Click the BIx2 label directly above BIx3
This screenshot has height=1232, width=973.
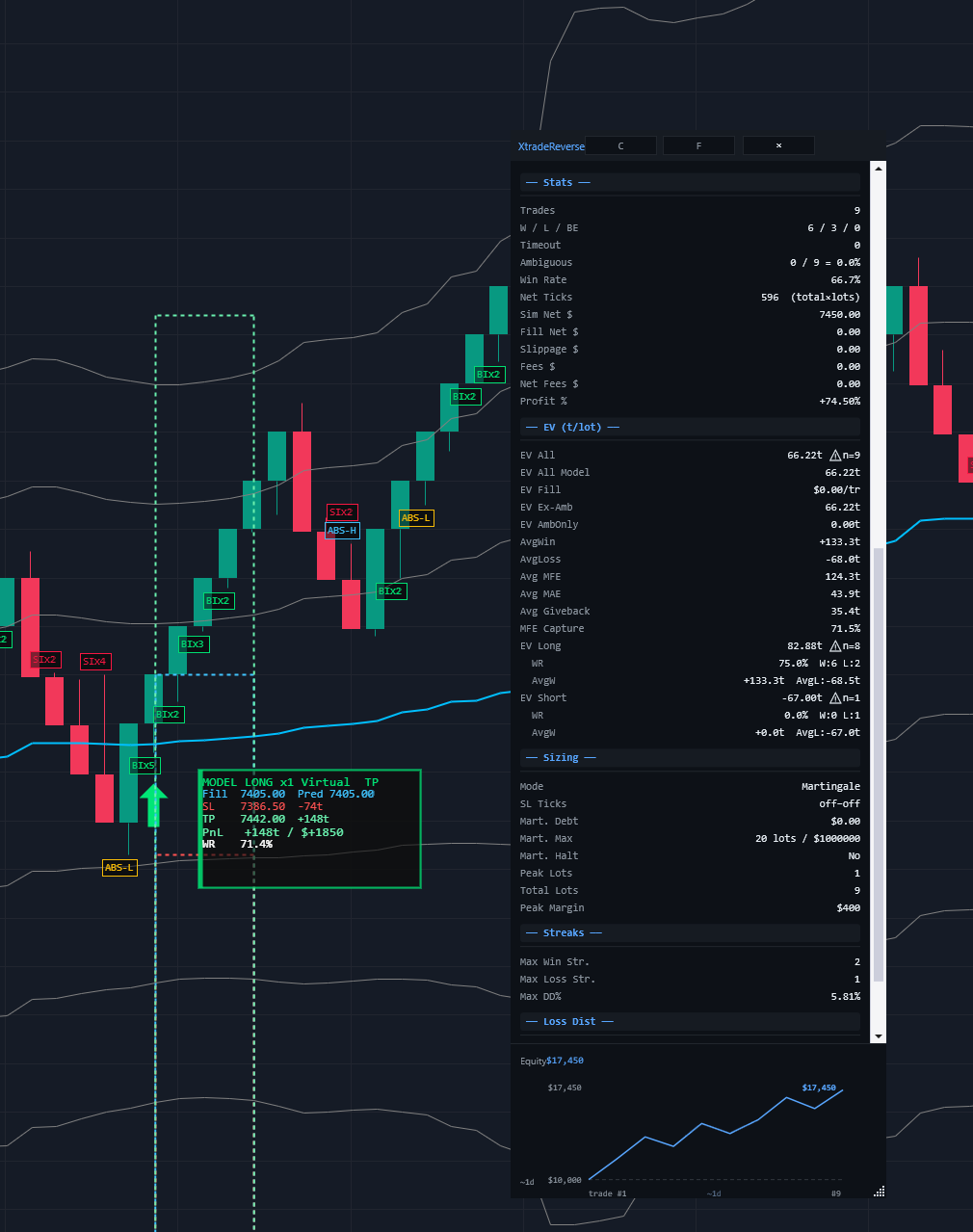218,600
